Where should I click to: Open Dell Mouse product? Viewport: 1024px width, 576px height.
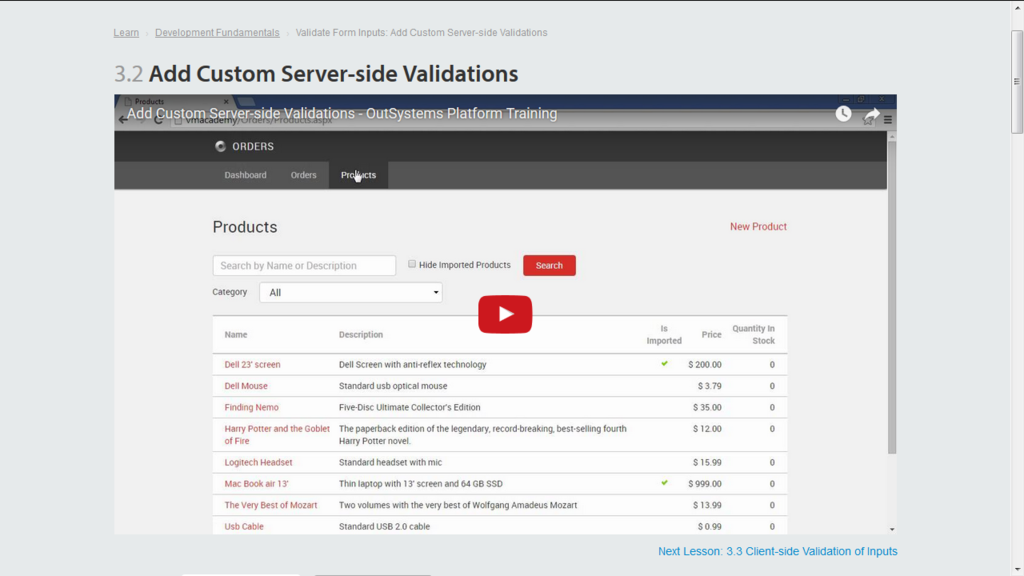(x=246, y=386)
